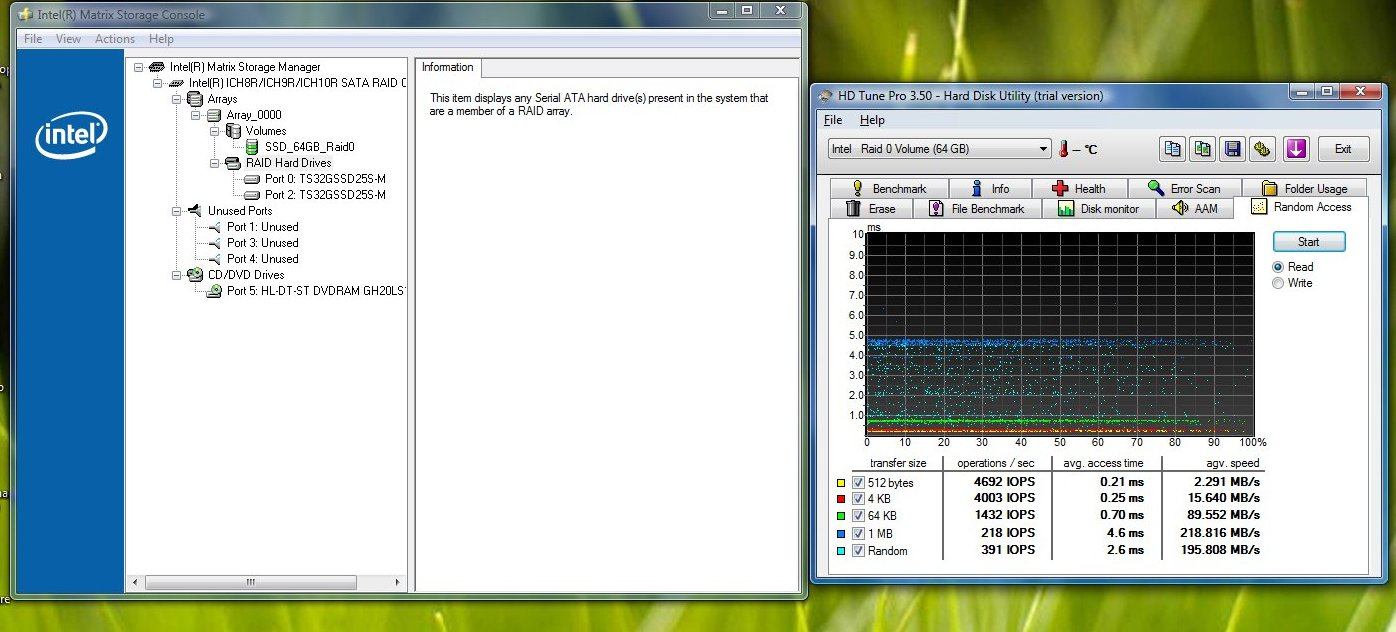Viewport: 1396px width, 632px height.
Task: Click the save floppy disk icon in HD Tune
Action: [1233, 149]
